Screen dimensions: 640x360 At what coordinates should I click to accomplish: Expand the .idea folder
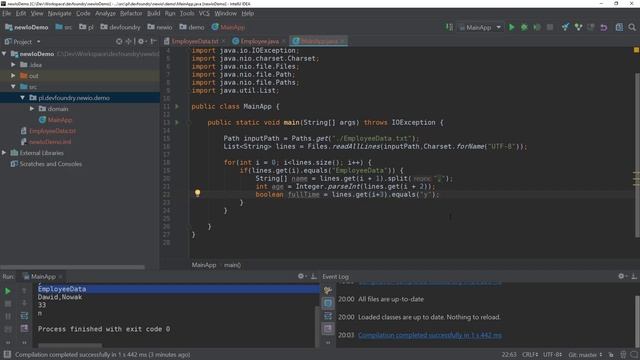[x=13, y=64]
